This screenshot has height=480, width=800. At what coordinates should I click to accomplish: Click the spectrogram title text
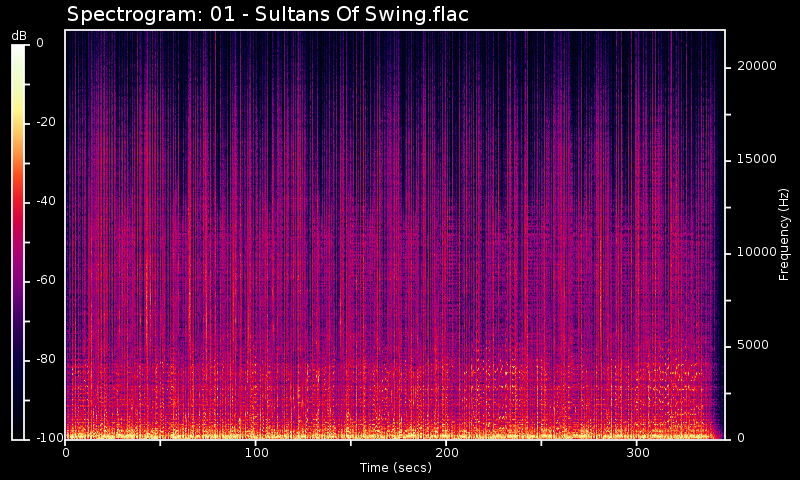click(268, 14)
